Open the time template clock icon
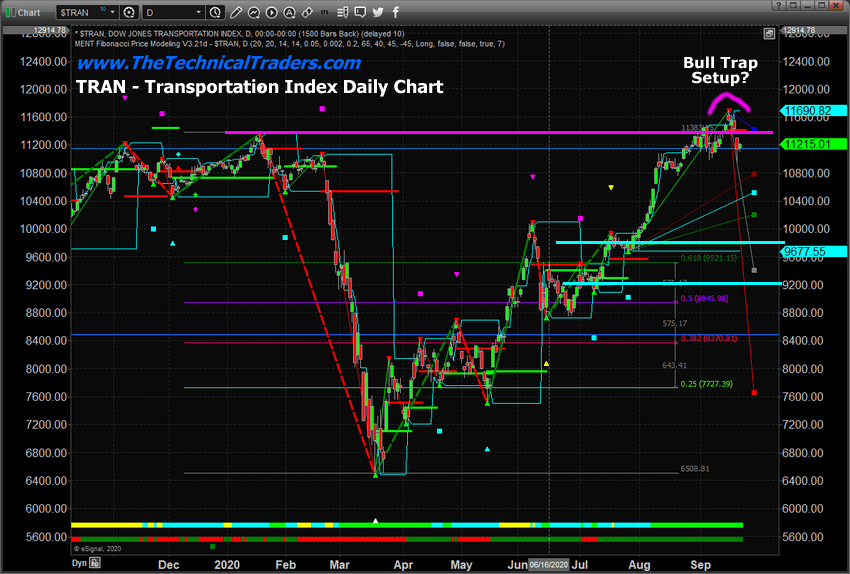Image resolution: width=850 pixels, height=574 pixels. 215,12
